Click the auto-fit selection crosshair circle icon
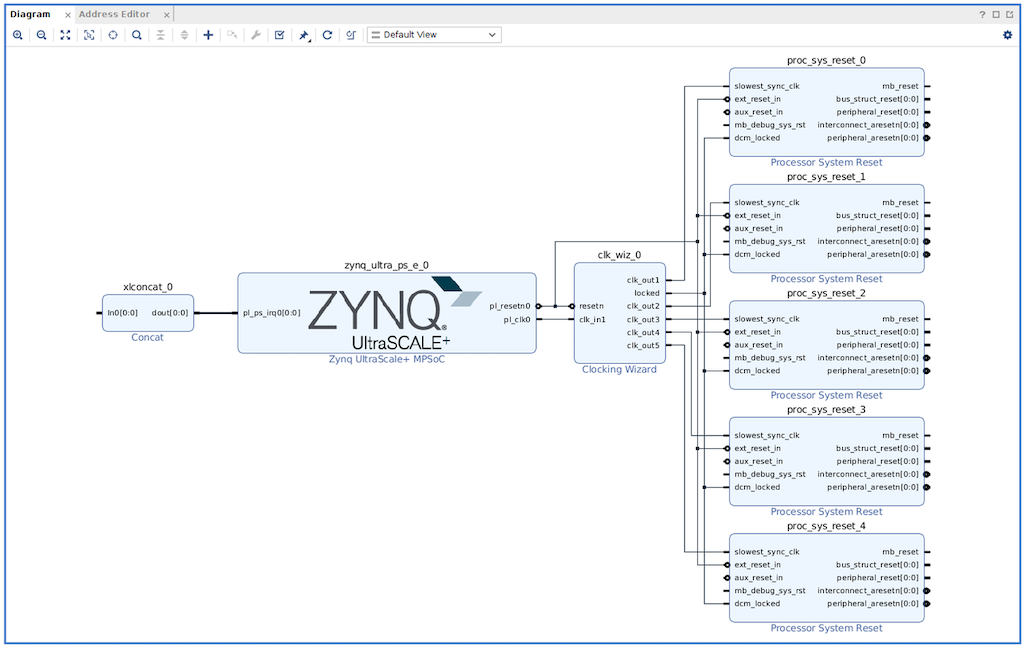This screenshot has width=1024, height=647. [x=113, y=35]
